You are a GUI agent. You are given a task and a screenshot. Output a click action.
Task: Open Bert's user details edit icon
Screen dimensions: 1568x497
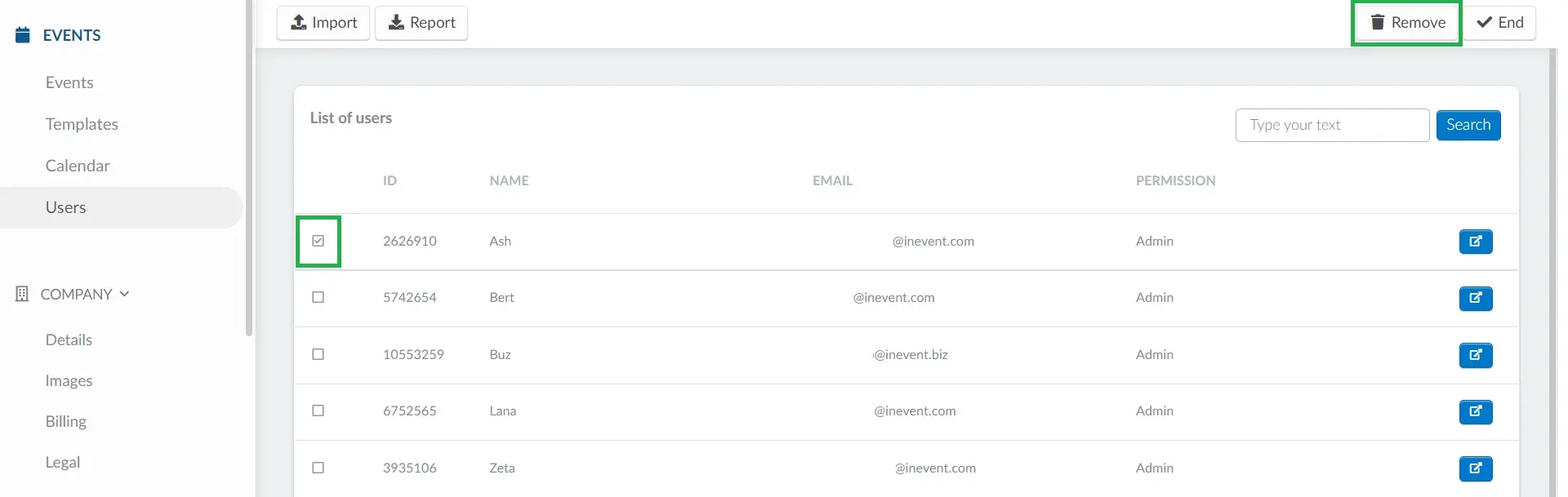pyautogui.click(x=1475, y=298)
